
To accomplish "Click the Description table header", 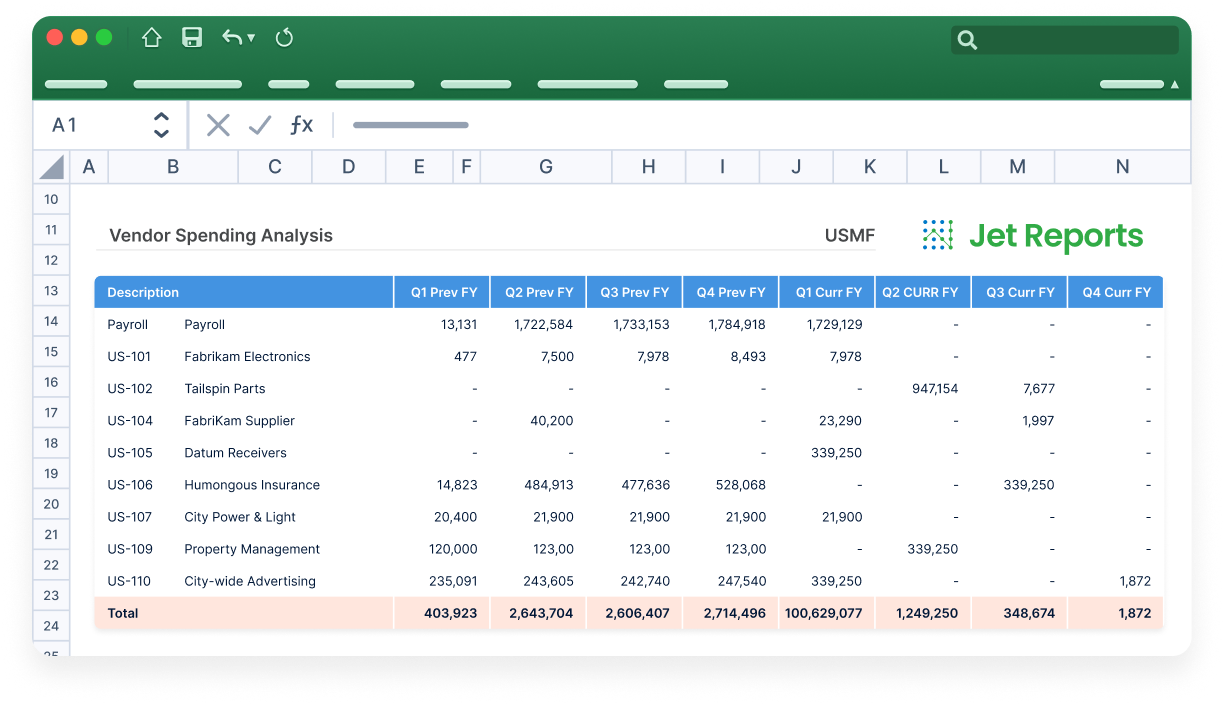I will coord(143,293).
